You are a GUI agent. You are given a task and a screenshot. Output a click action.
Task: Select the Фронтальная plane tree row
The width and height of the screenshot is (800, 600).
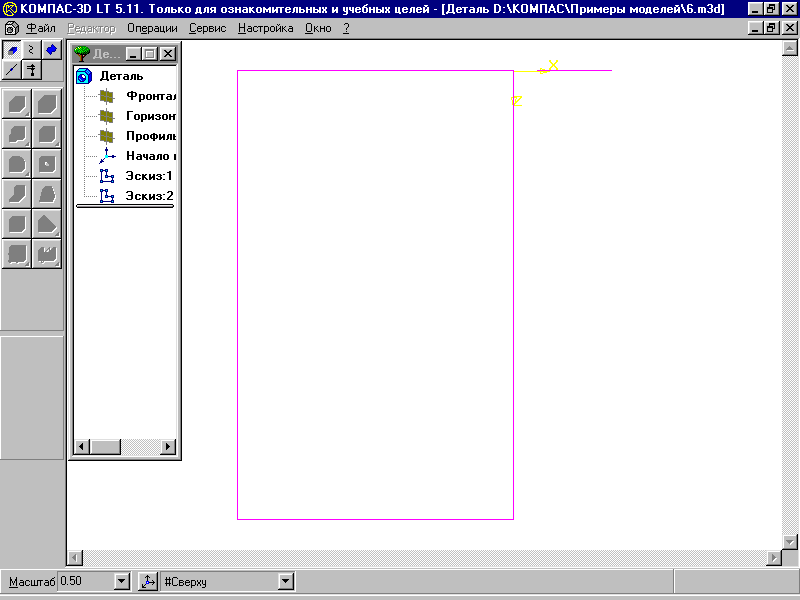[x=138, y=96]
